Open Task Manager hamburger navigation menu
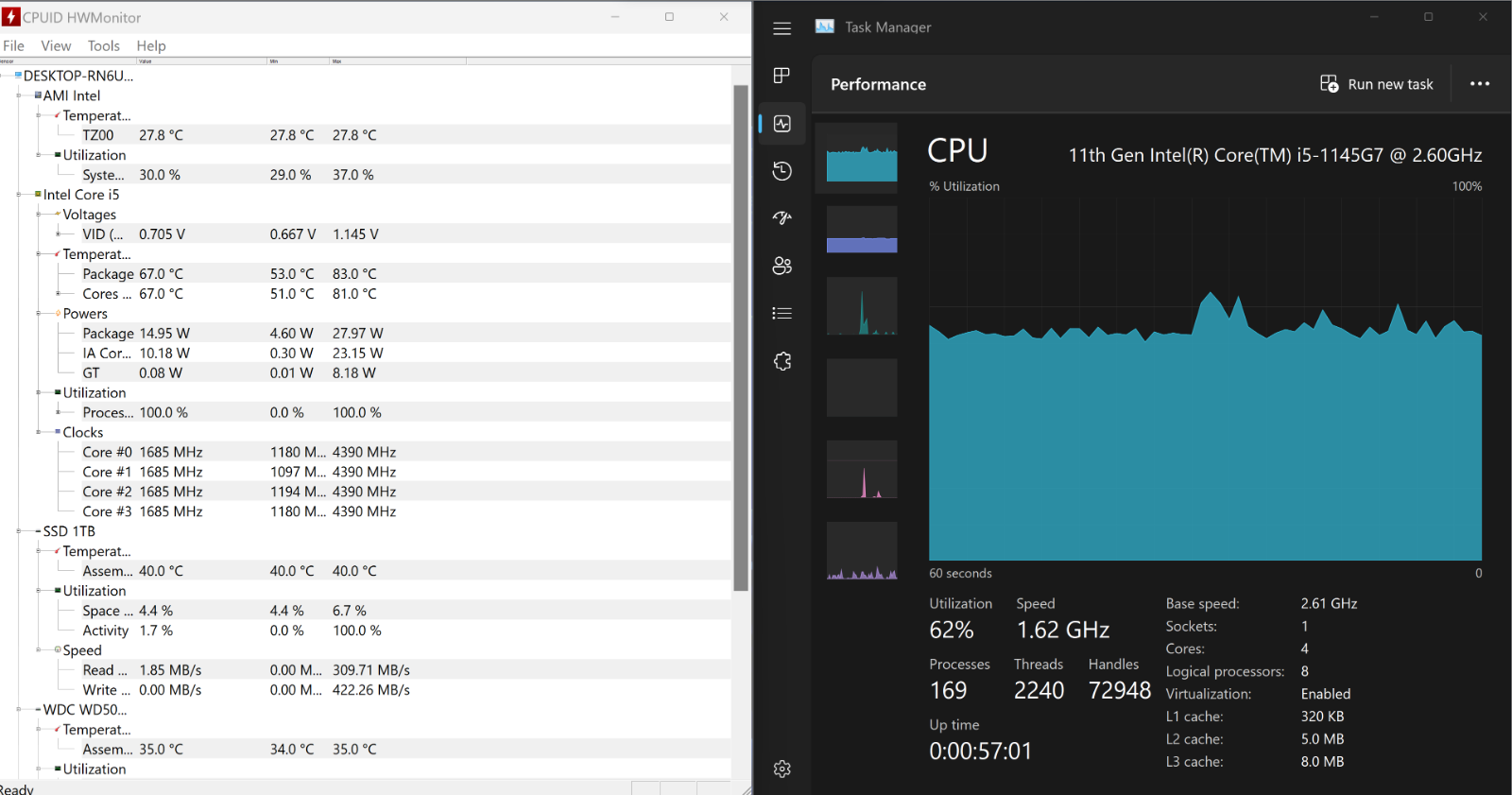1512x795 pixels. coord(782,28)
